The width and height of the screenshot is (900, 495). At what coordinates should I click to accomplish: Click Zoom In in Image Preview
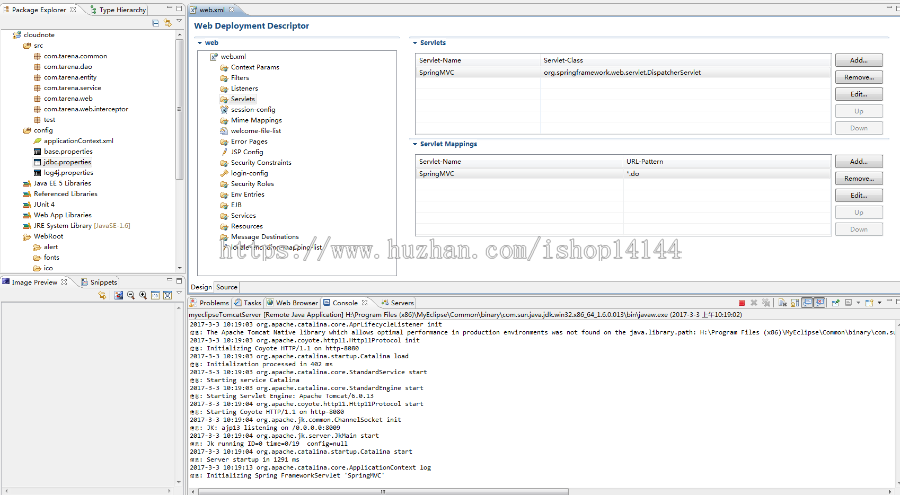[x=143, y=295]
